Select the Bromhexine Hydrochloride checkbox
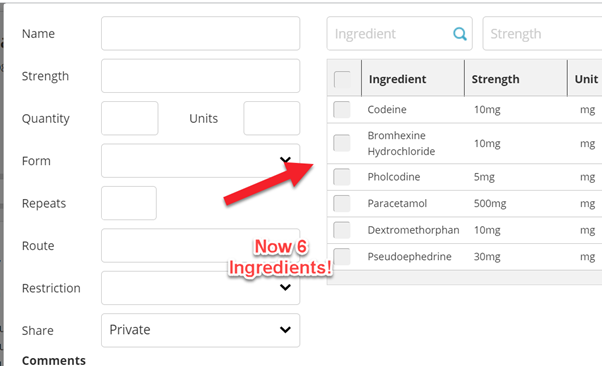Screen dimensions: 602x366 342,143
